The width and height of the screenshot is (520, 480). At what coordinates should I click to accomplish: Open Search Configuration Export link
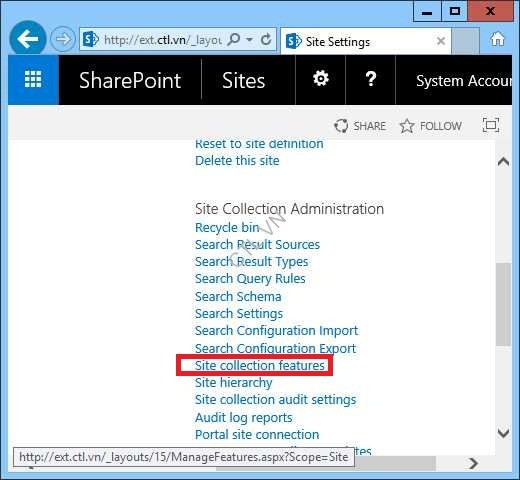tap(275, 349)
